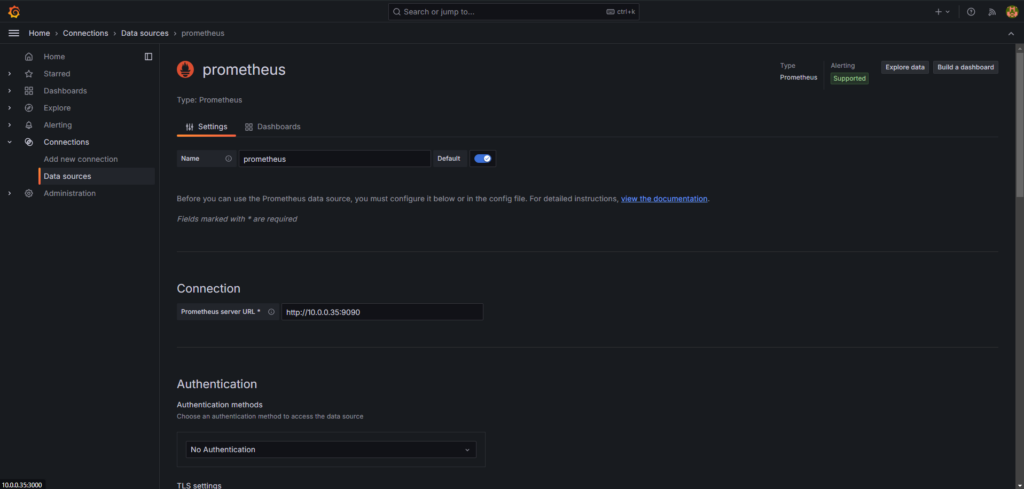The width and height of the screenshot is (1024, 489).
Task: Open the news feed RSS icon
Action: (x=992, y=12)
